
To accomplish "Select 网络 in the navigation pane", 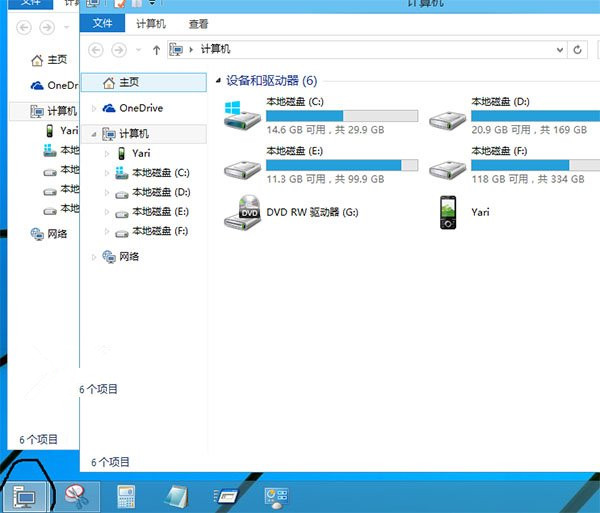I will click(x=129, y=256).
